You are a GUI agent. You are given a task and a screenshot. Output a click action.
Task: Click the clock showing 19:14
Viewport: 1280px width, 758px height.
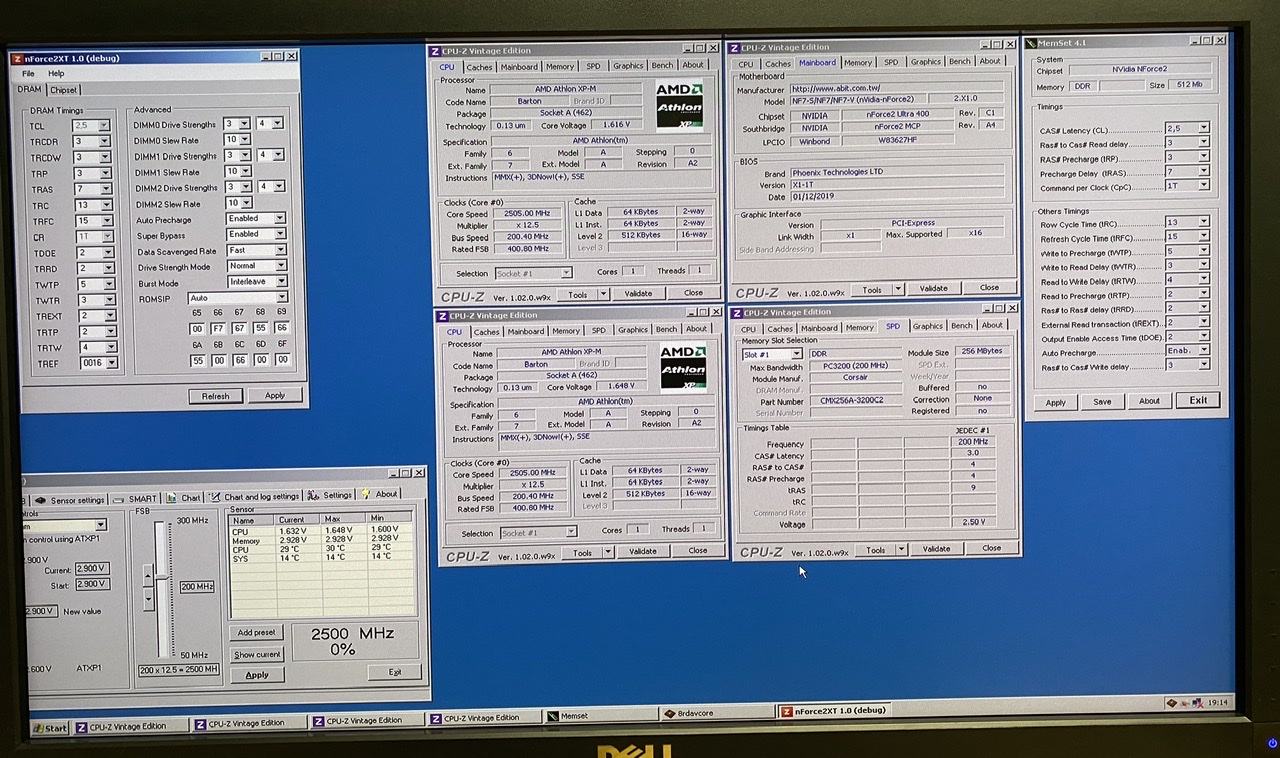[x=1216, y=703]
